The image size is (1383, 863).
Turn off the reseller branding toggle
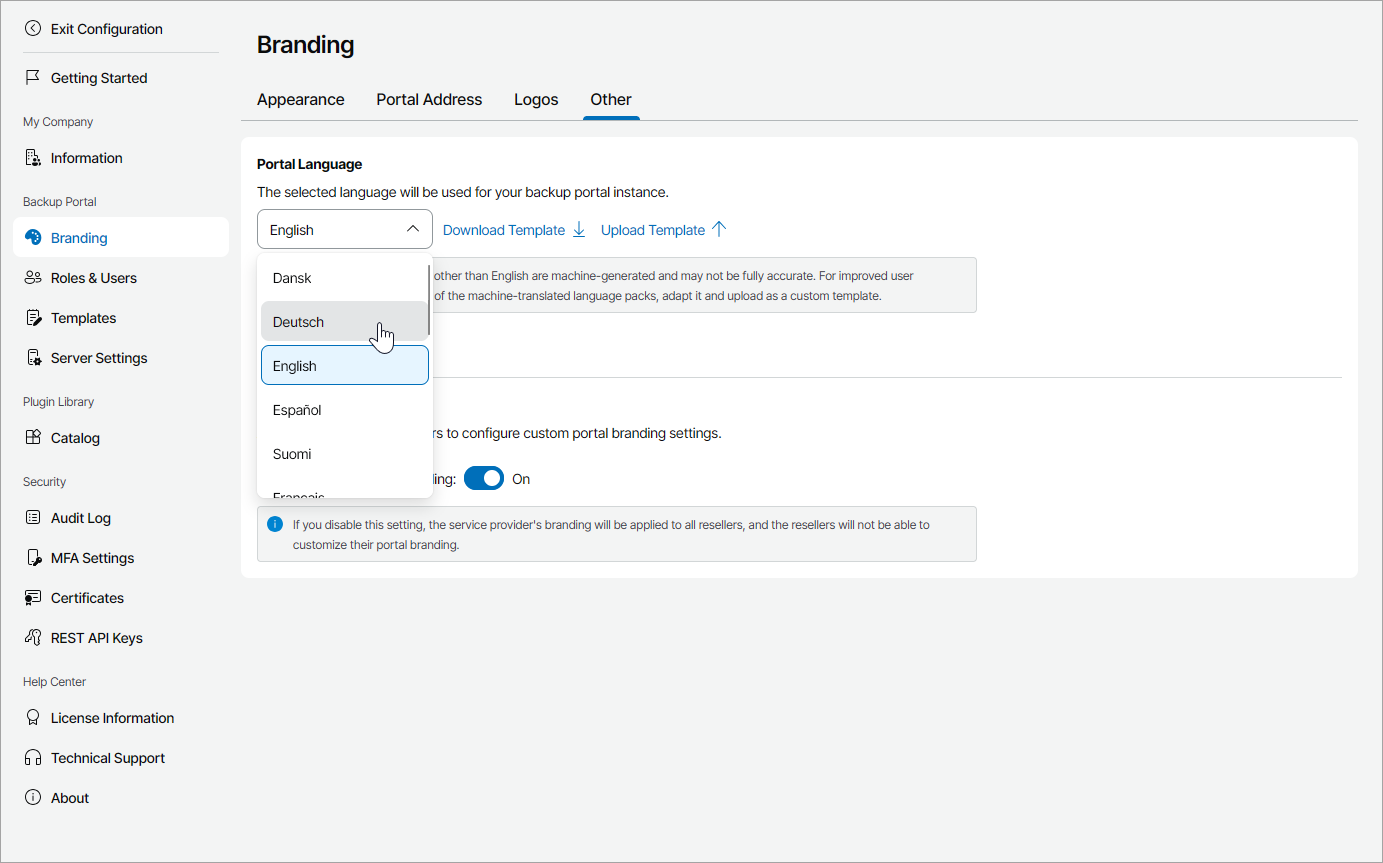[x=484, y=479]
